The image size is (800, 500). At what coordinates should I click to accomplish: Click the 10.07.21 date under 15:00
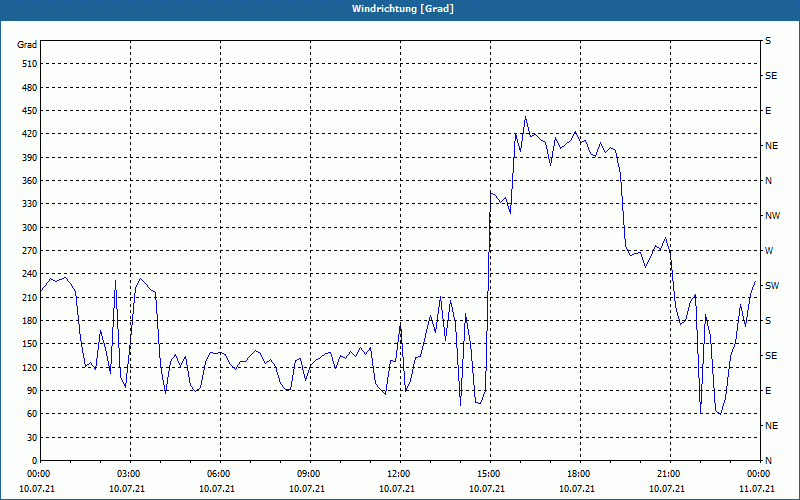coord(487,489)
